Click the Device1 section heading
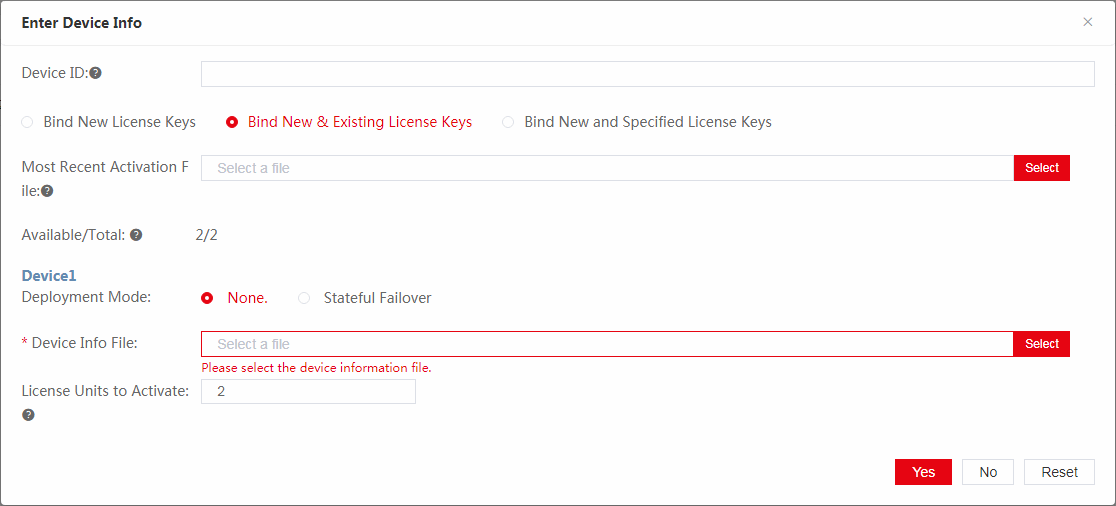Screen dimensions: 1116x506 click(49, 275)
